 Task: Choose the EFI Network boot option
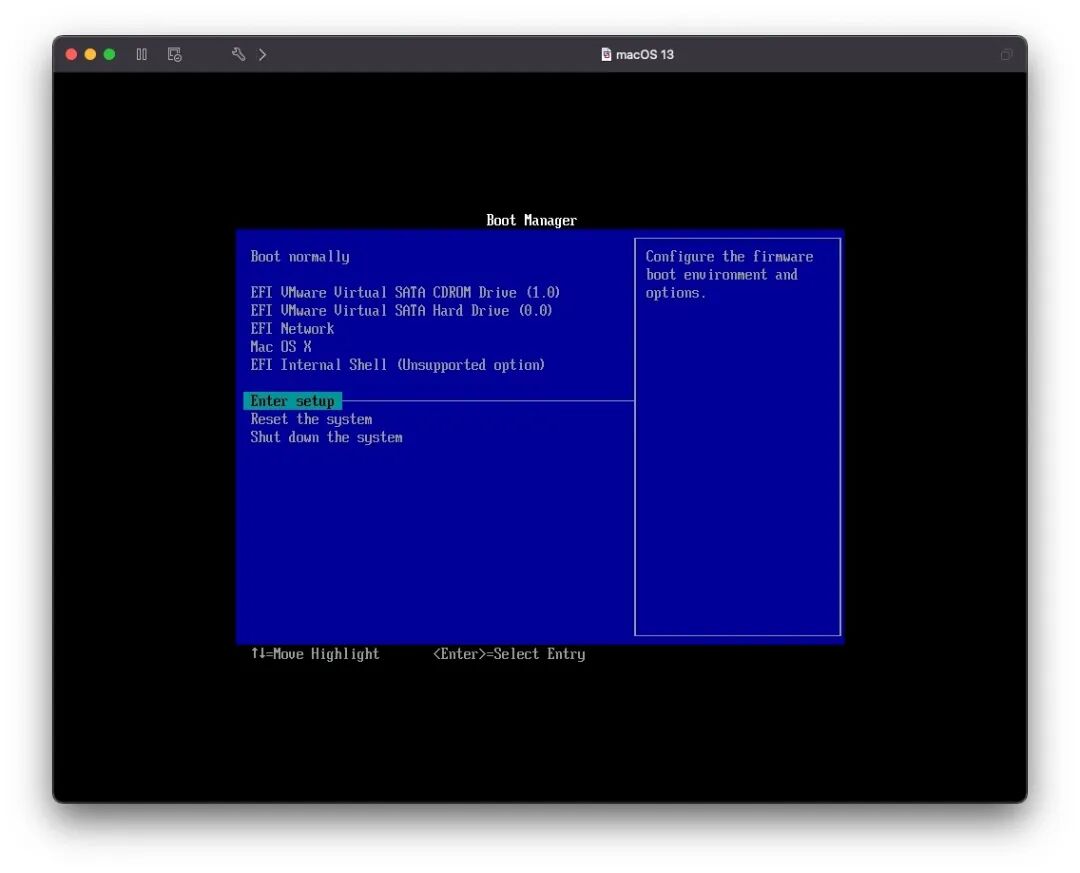tap(292, 329)
